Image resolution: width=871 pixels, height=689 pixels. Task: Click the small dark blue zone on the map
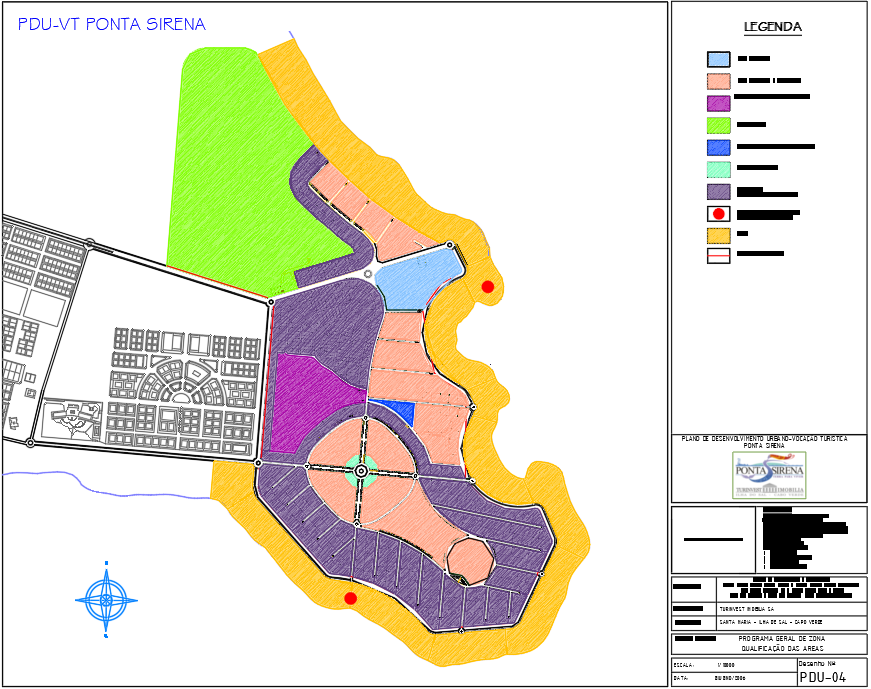(x=395, y=410)
